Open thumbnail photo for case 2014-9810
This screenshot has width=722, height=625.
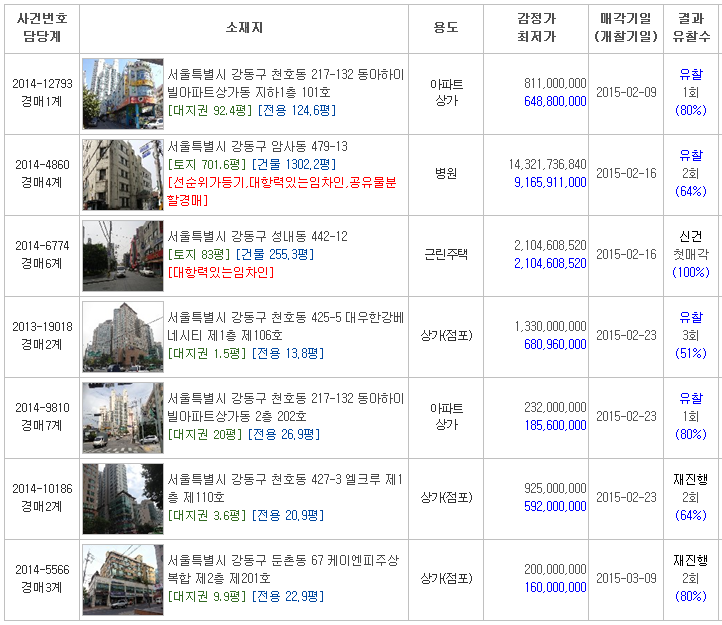pyautogui.click(x=123, y=418)
